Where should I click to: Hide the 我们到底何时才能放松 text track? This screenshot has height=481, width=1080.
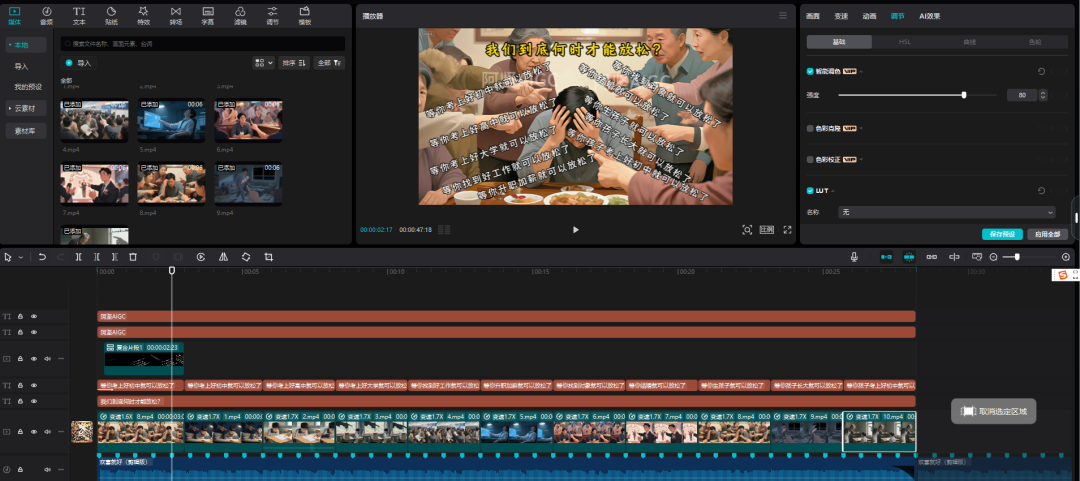[x=34, y=401]
